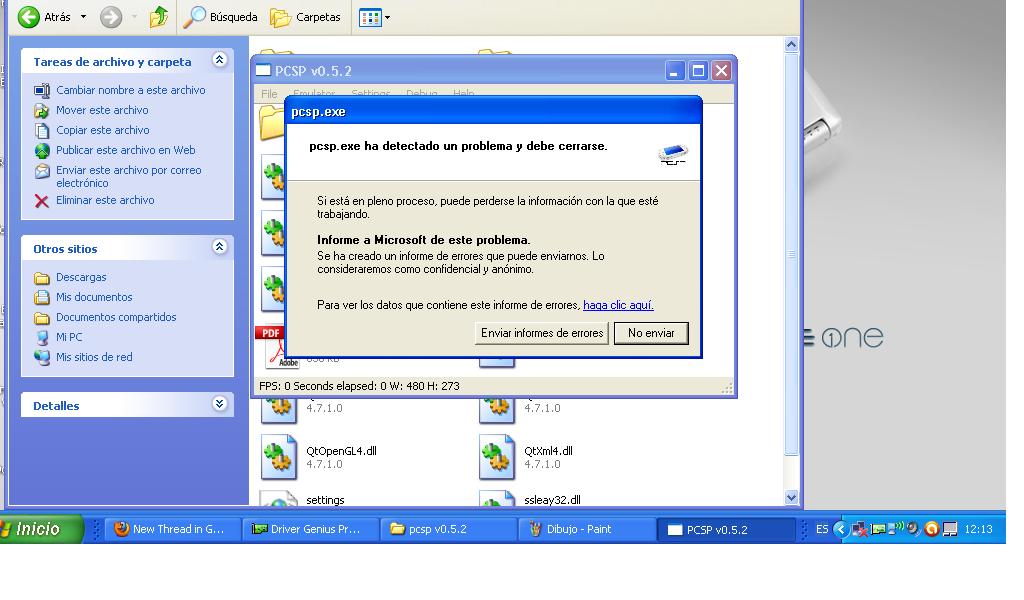The image size is (1024, 600).
Task: Click the volume speaker tray icon
Action: pos(914,529)
